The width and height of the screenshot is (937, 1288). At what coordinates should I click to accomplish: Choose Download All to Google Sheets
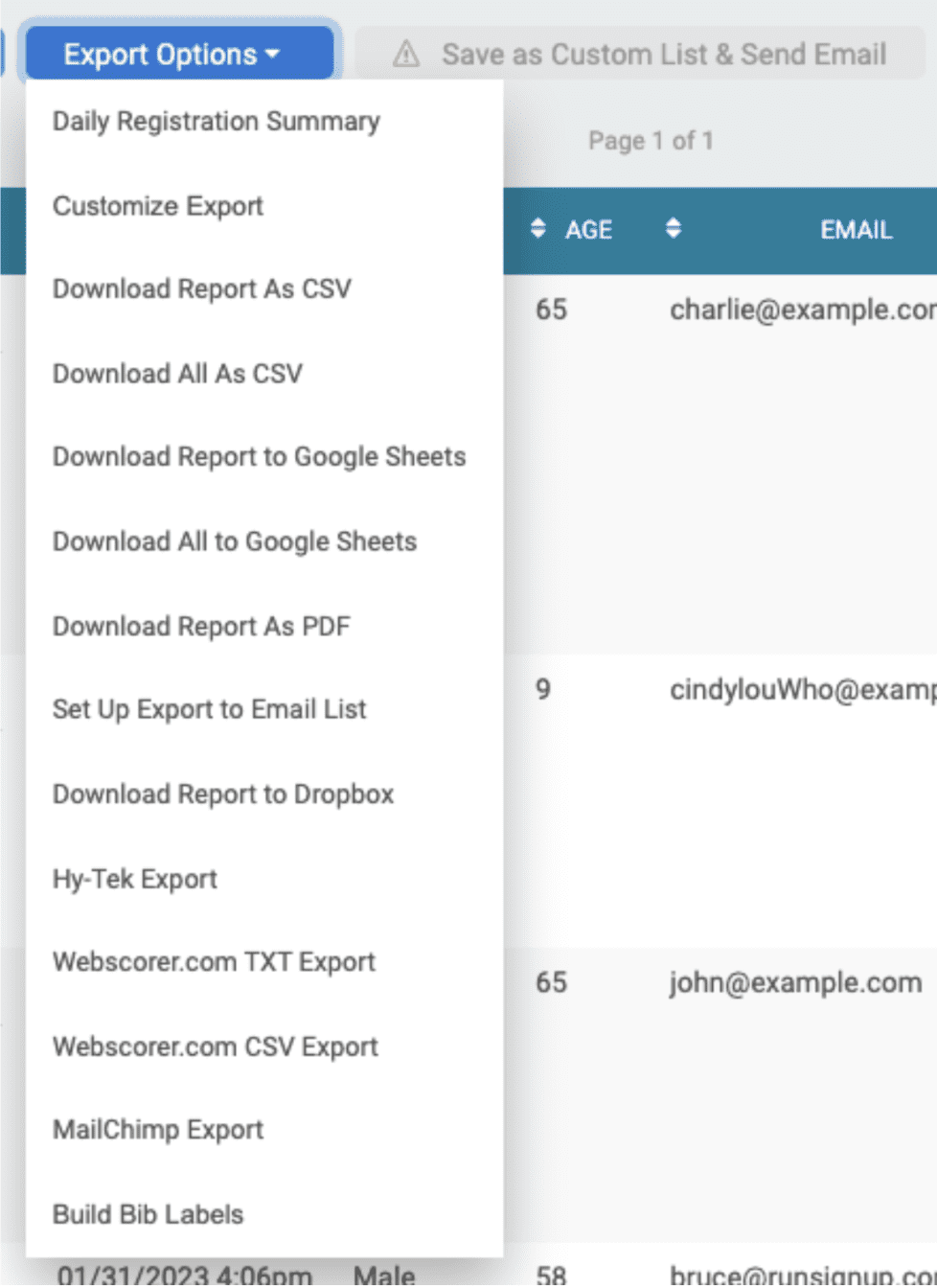click(x=234, y=540)
